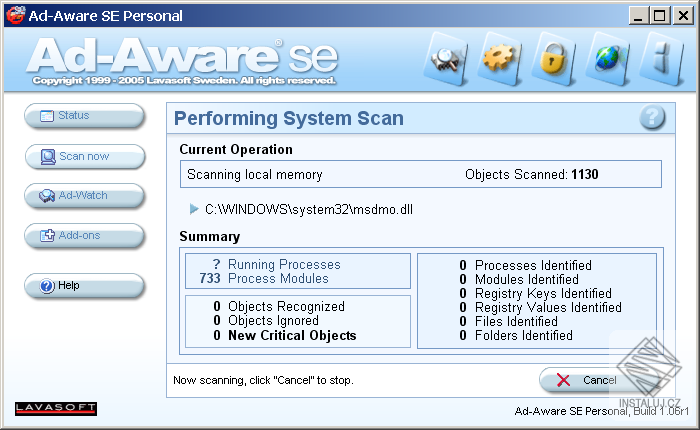Click 'Modules Identified' row
Image resolution: width=700 pixels, height=430 pixels.
519,280
